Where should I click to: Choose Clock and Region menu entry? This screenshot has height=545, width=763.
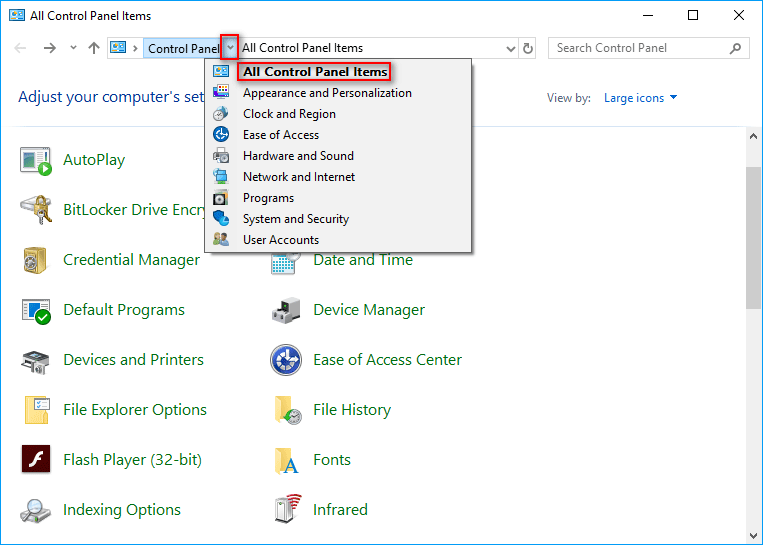coord(289,114)
